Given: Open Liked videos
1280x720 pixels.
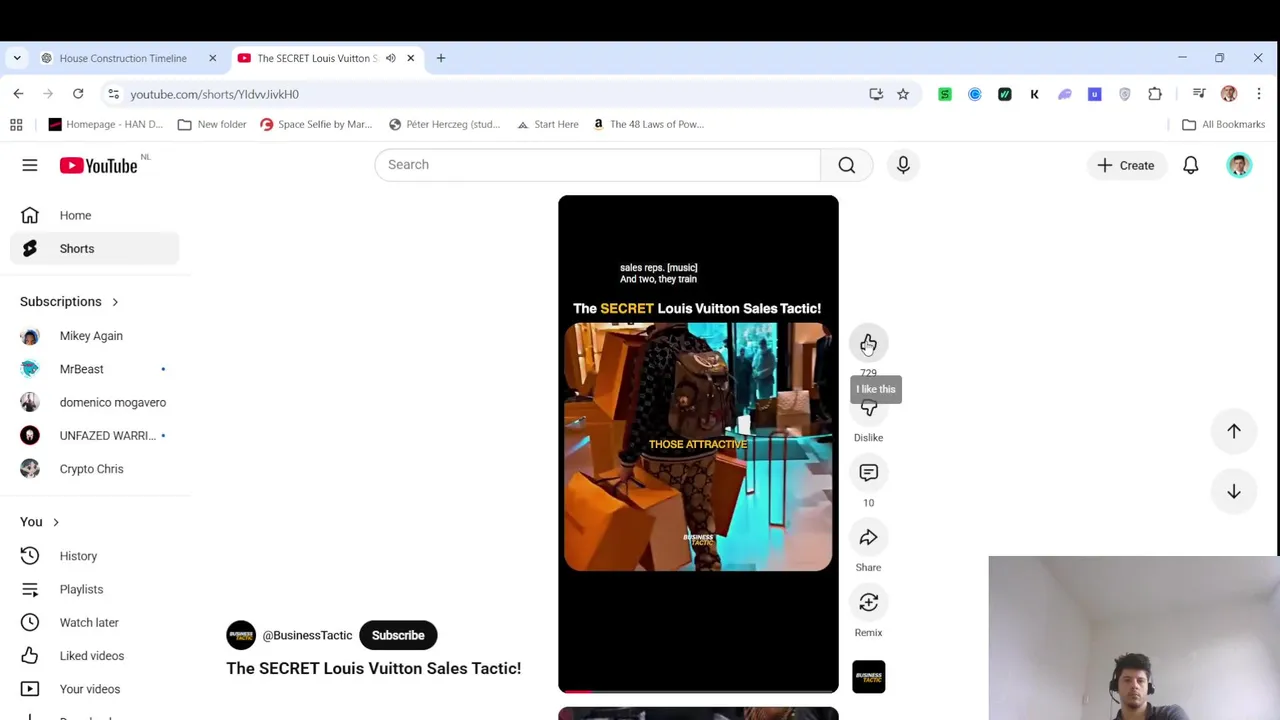Looking at the screenshot, I should tap(94, 656).
